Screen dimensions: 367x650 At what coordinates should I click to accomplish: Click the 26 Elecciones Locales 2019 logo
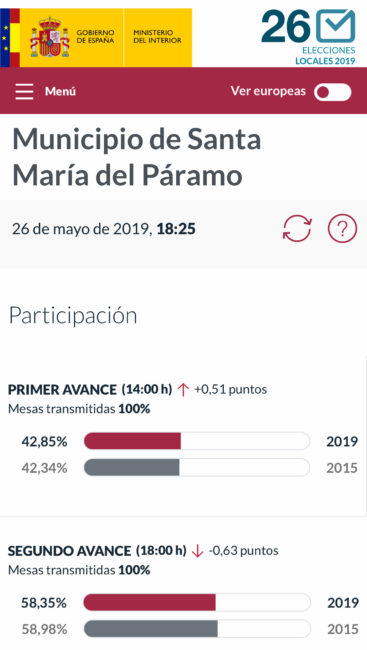(x=309, y=37)
